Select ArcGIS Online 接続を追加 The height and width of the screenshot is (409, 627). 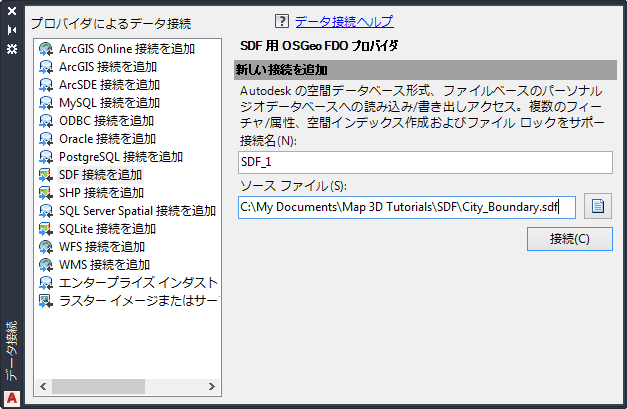tap(127, 49)
